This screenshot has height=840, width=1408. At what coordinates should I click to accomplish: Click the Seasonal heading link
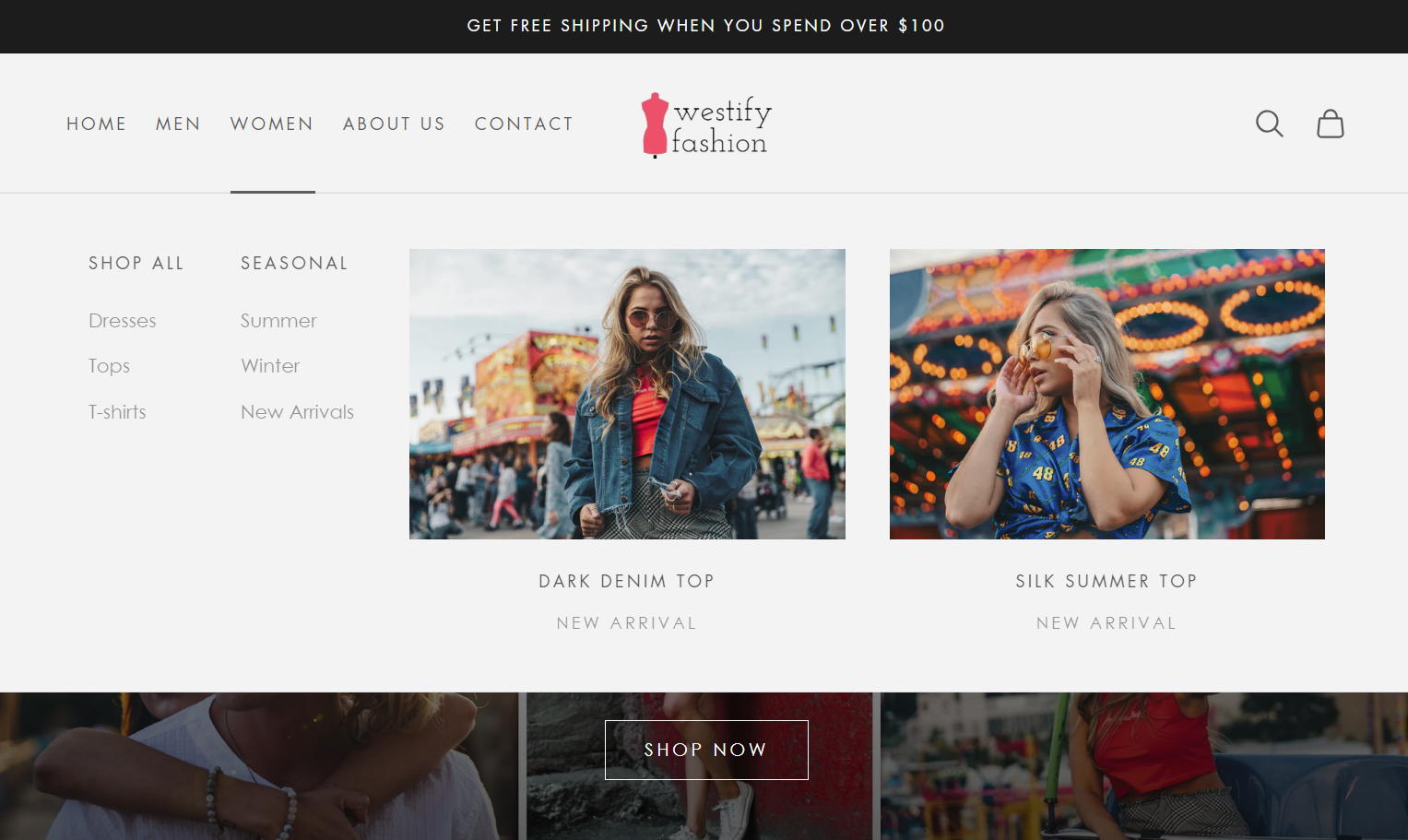point(294,264)
